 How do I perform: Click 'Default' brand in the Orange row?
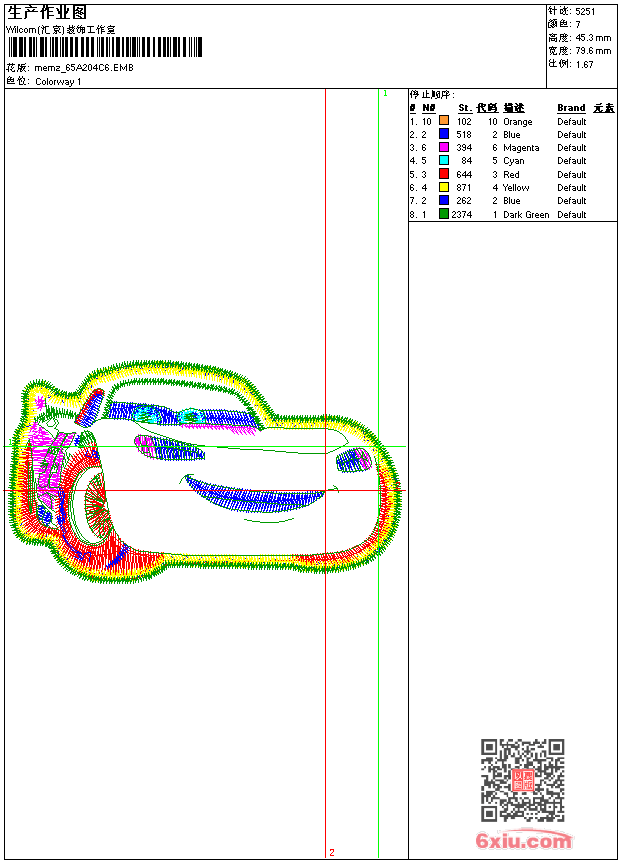point(572,122)
